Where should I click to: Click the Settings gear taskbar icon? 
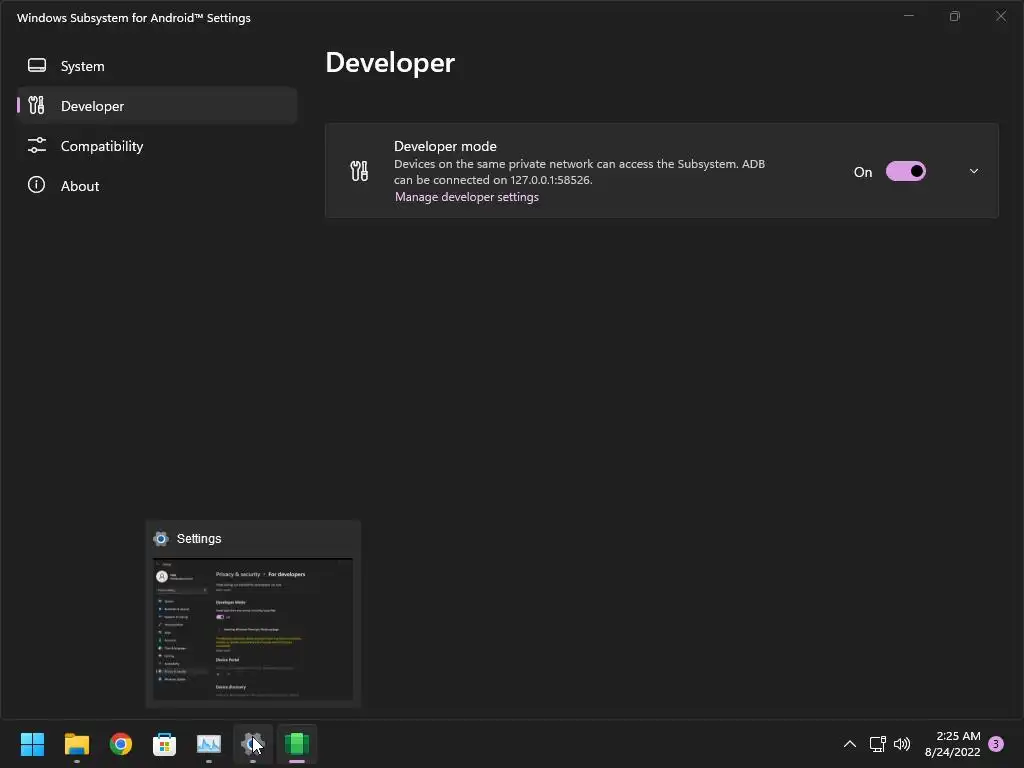pos(253,744)
